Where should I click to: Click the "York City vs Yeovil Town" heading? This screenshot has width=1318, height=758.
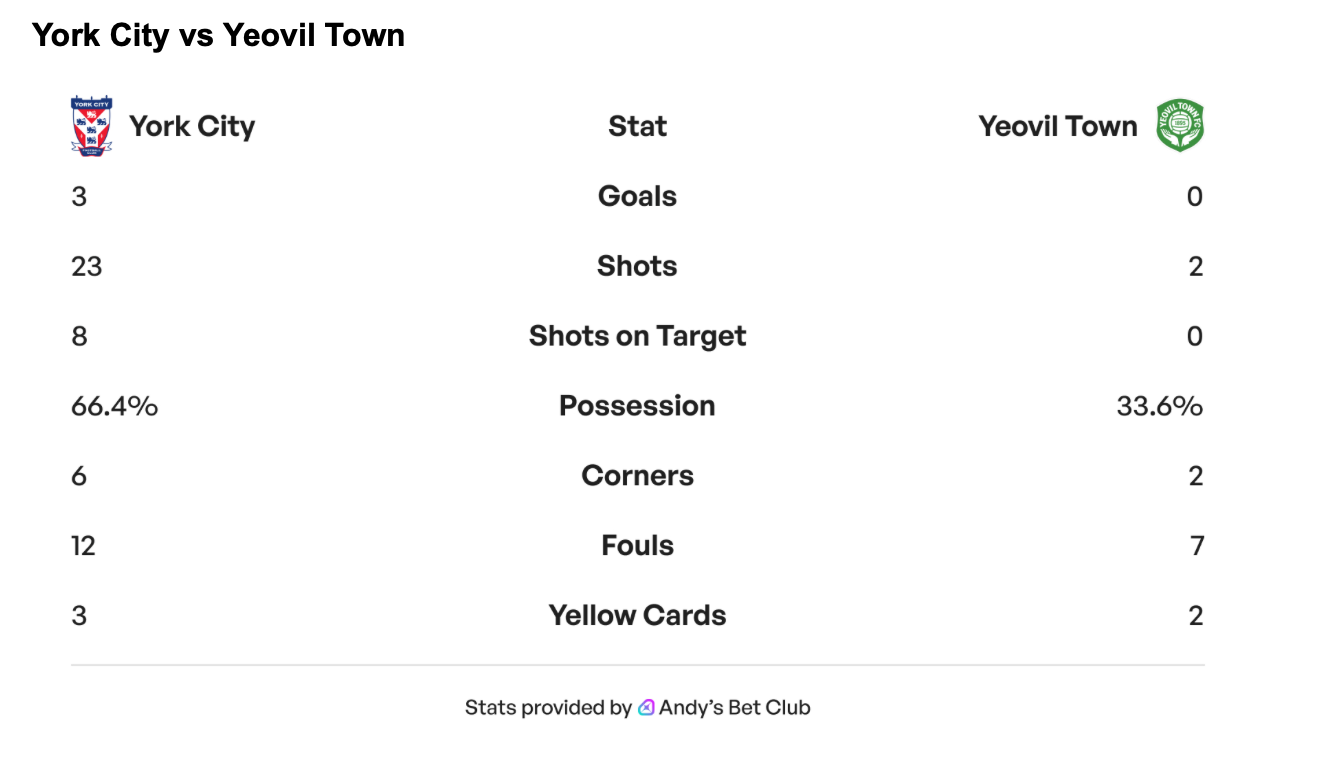[218, 36]
